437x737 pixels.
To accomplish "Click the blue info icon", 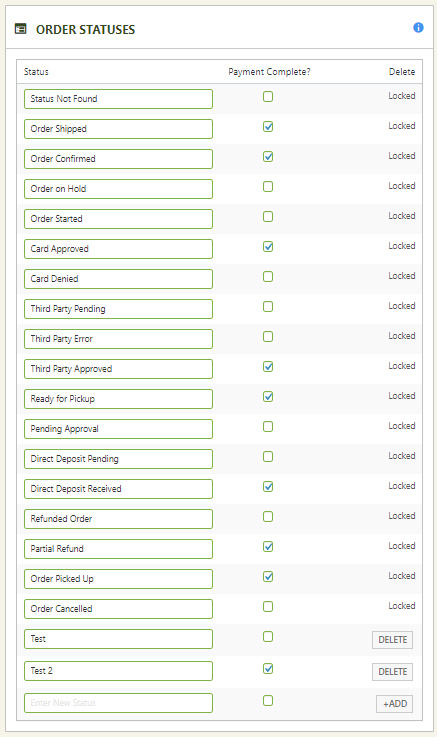I will coord(418,28).
